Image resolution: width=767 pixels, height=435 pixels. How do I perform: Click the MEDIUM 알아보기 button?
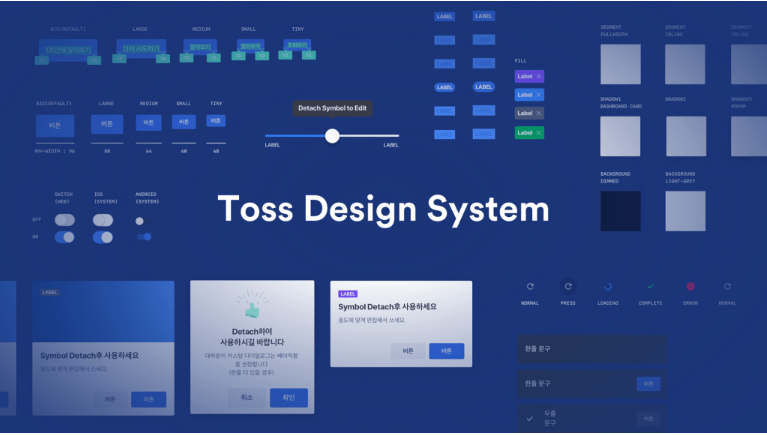pos(200,47)
